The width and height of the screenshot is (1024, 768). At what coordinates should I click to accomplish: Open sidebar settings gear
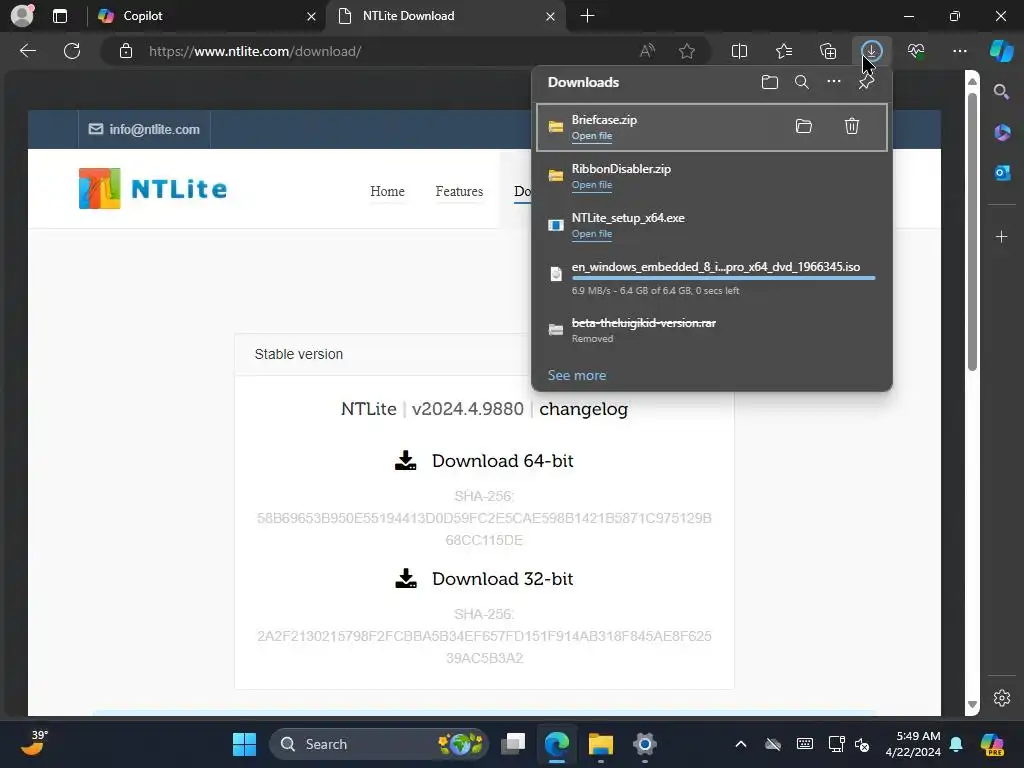click(x=1002, y=698)
